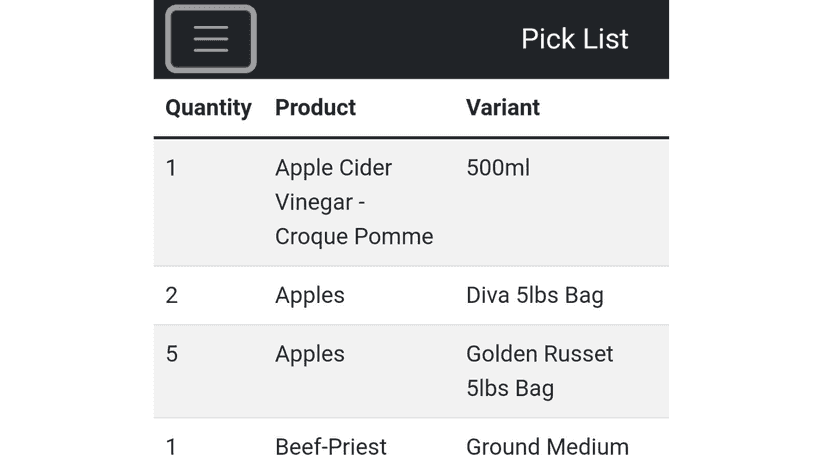Click the 500ml variant cell
The width and height of the screenshot is (828, 466).
(x=498, y=168)
